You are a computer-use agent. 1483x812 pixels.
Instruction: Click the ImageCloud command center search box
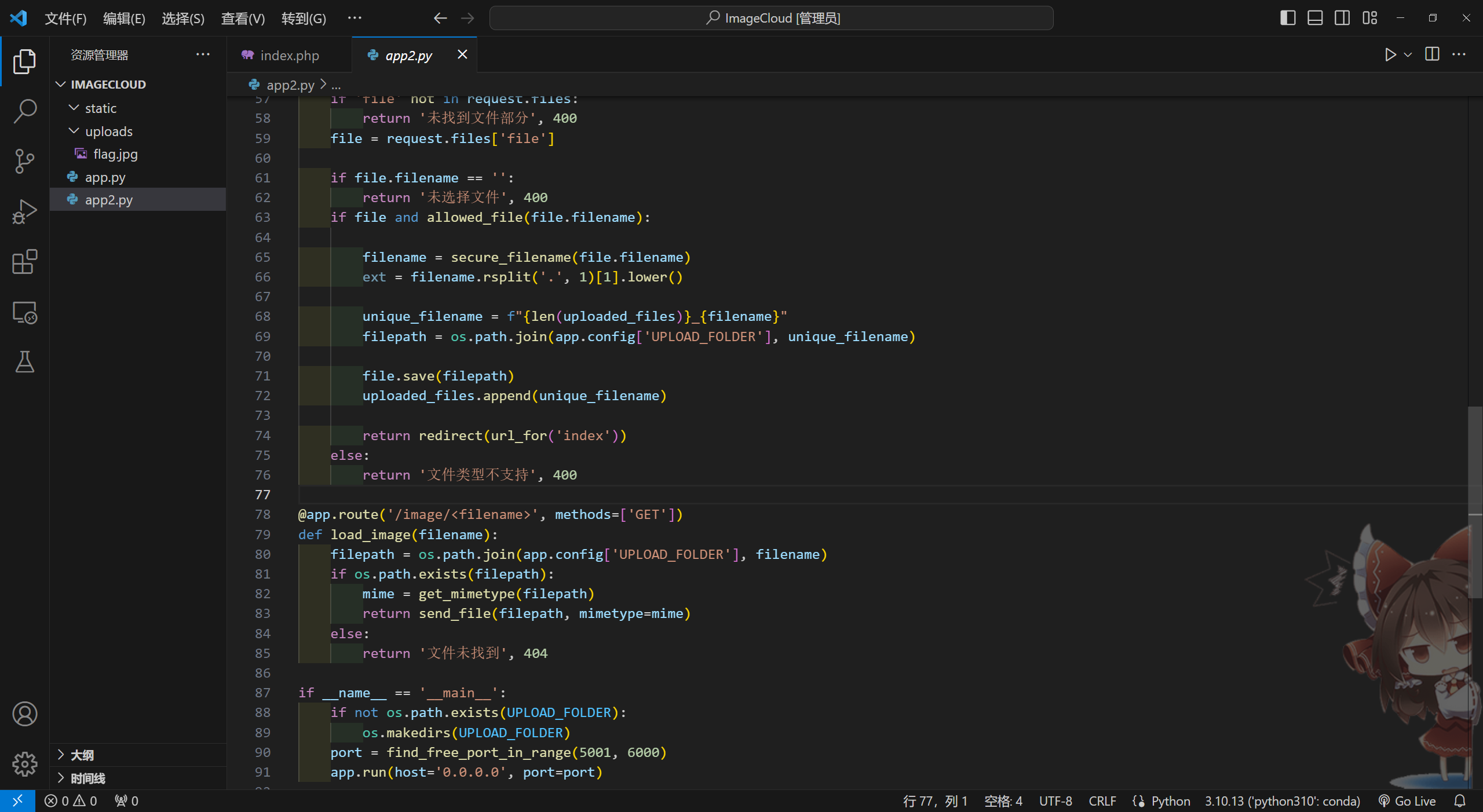771,18
